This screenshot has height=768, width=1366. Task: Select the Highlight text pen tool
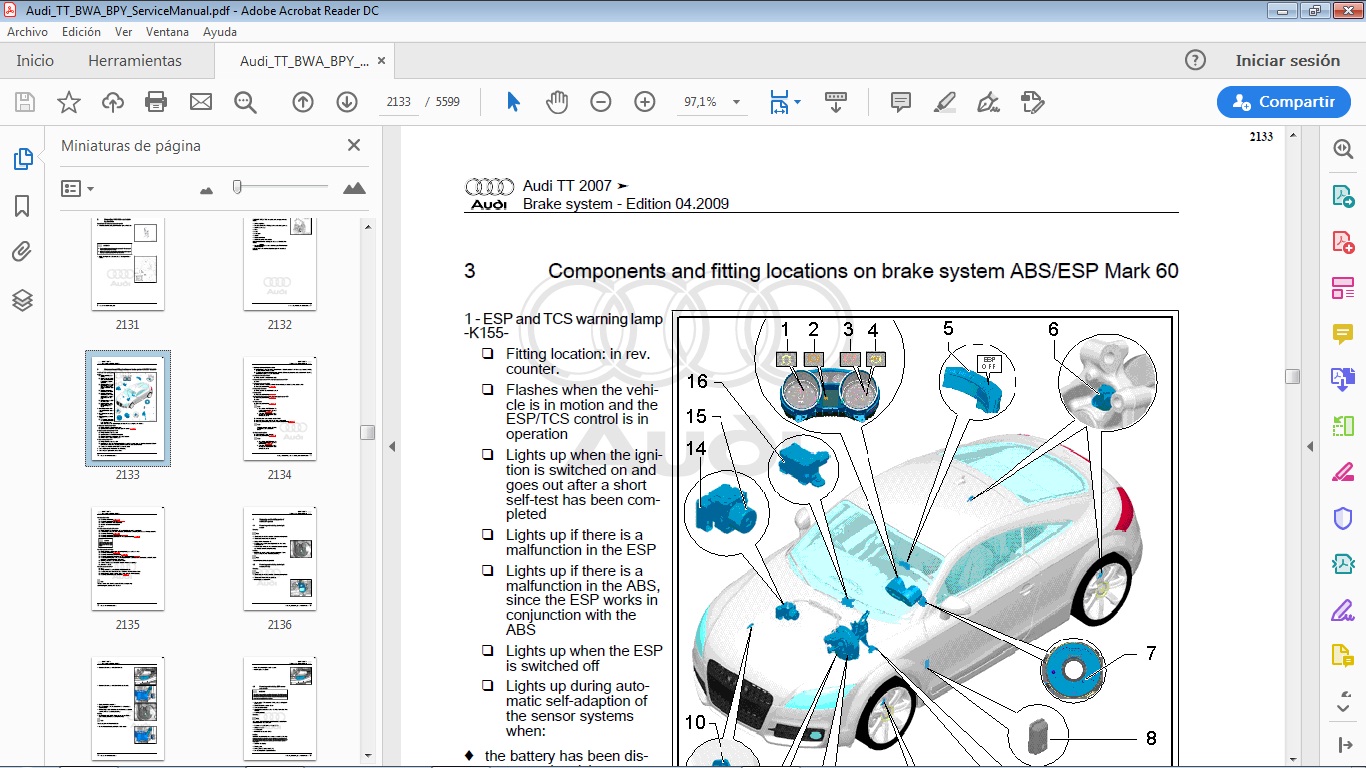[x=945, y=102]
